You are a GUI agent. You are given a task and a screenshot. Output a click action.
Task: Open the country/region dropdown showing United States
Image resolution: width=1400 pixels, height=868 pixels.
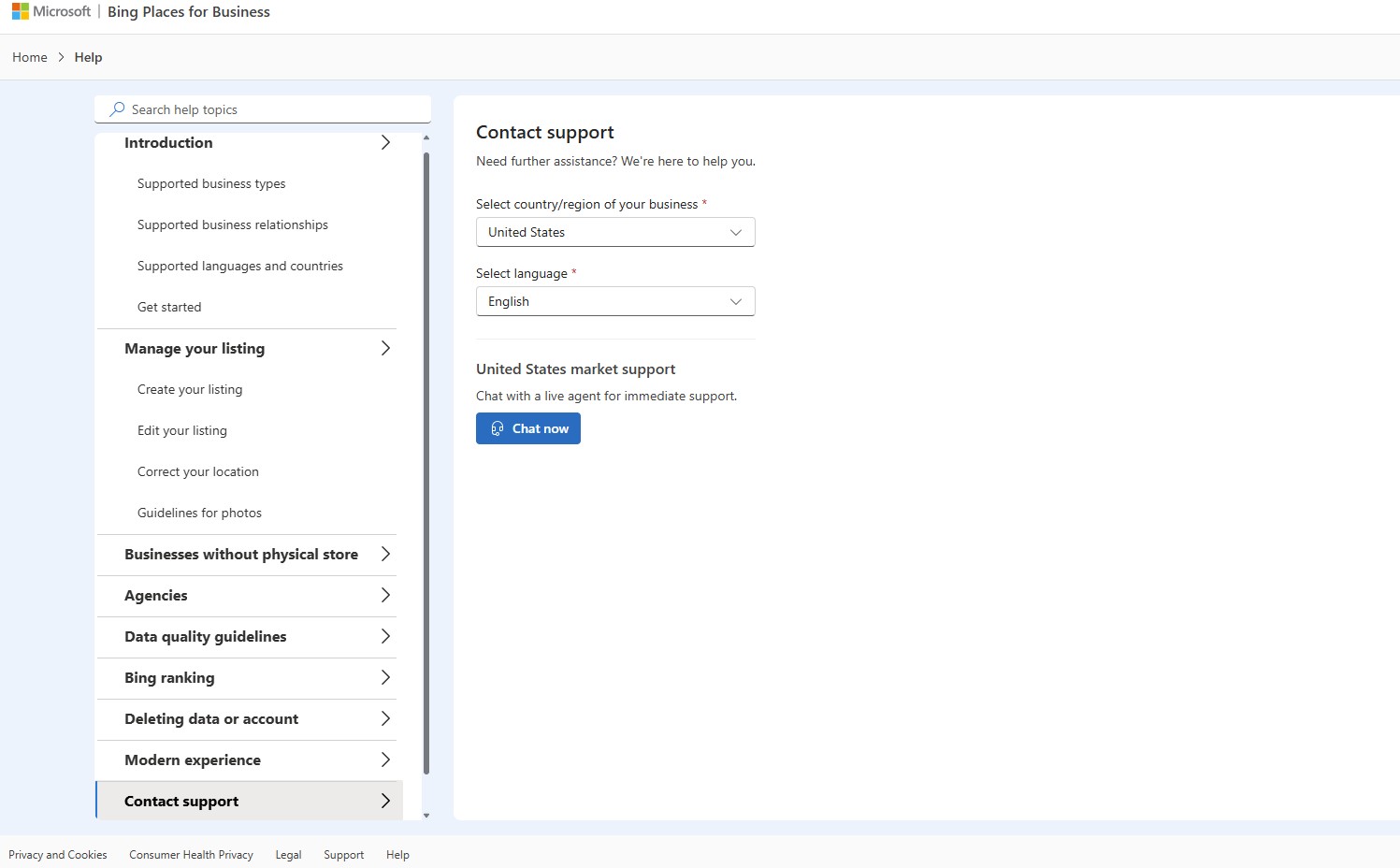pyautogui.click(x=615, y=232)
